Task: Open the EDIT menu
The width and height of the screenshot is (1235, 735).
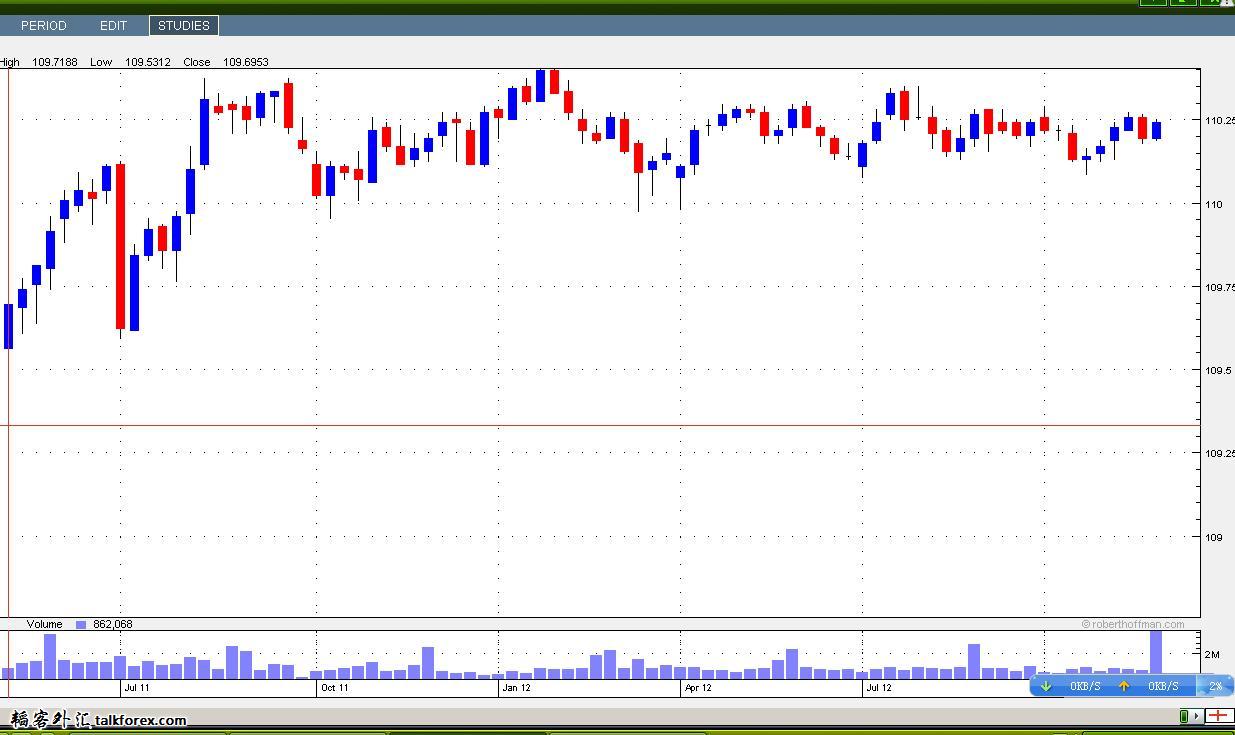Action: click(x=113, y=25)
